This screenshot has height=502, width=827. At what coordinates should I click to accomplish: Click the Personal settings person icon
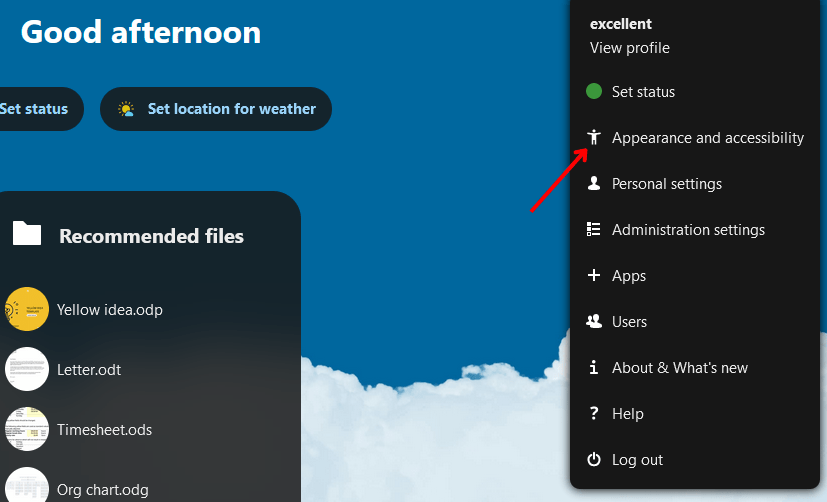(594, 184)
